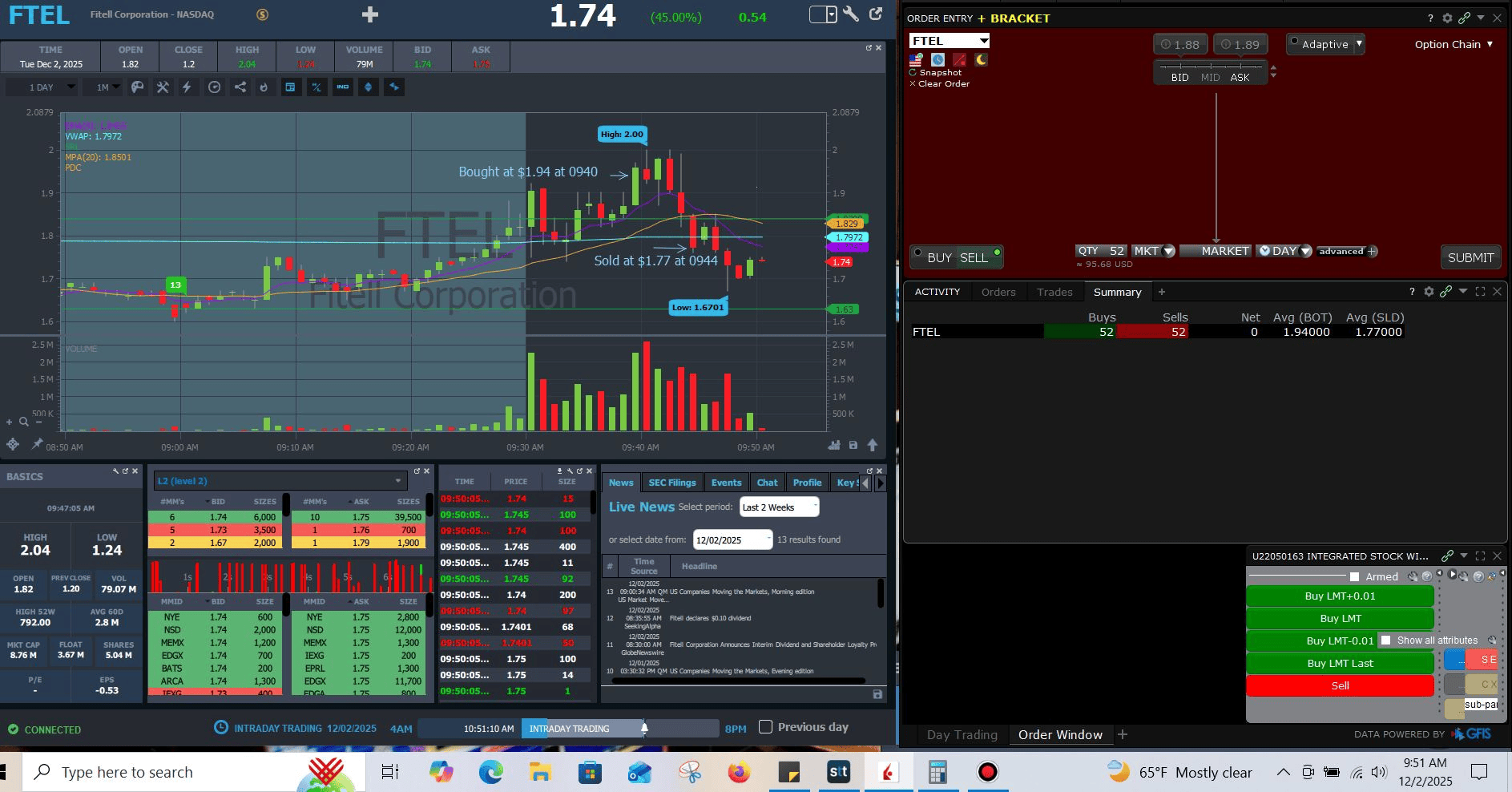Tick the Armed checkbox
Viewport: 1512px width, 792px height.
(1354, 576)
